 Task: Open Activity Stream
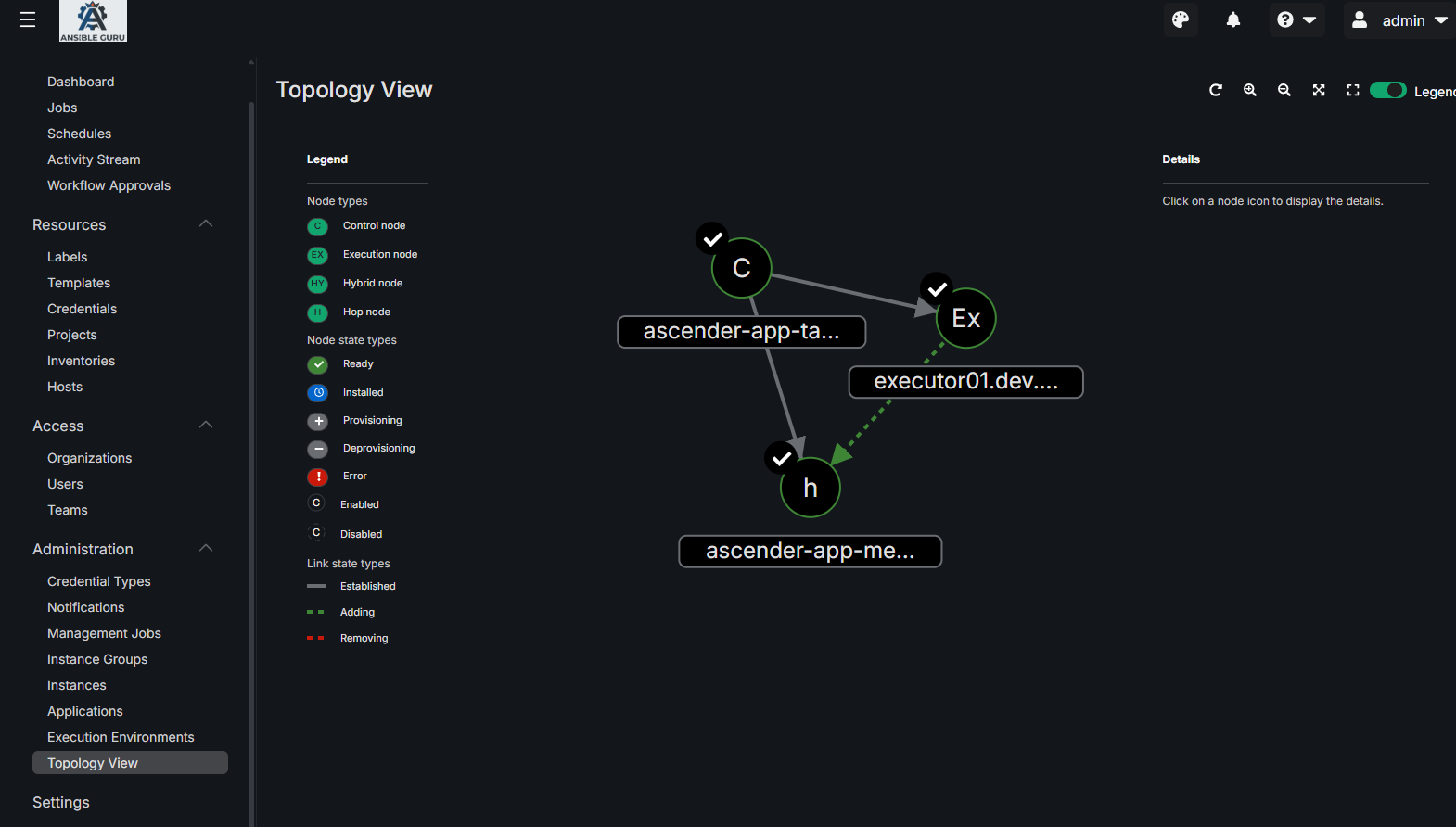[94, 159]
